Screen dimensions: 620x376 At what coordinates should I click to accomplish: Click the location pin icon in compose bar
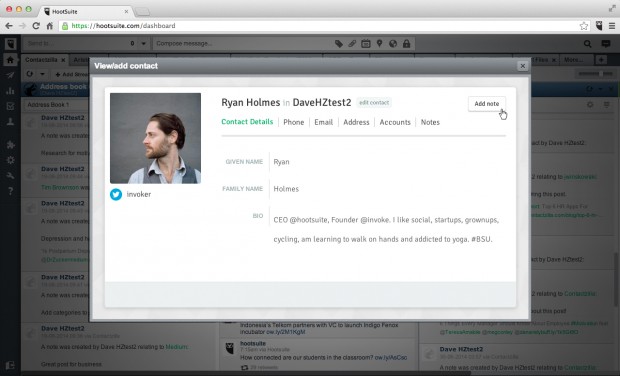pyautogui.click(x=379, y=43)
